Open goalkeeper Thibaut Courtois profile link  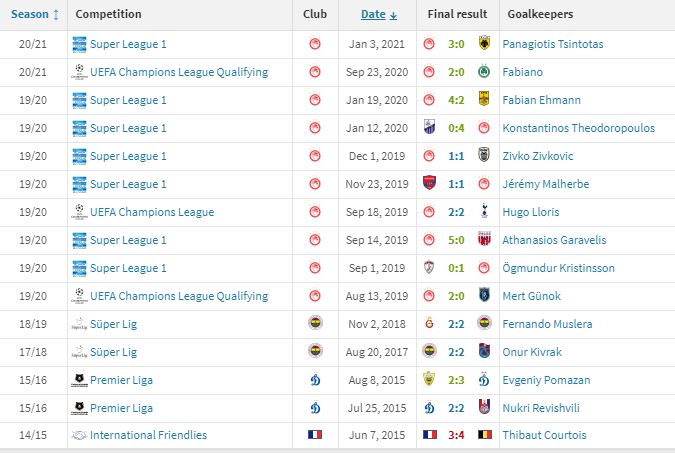tap(544, 435)
